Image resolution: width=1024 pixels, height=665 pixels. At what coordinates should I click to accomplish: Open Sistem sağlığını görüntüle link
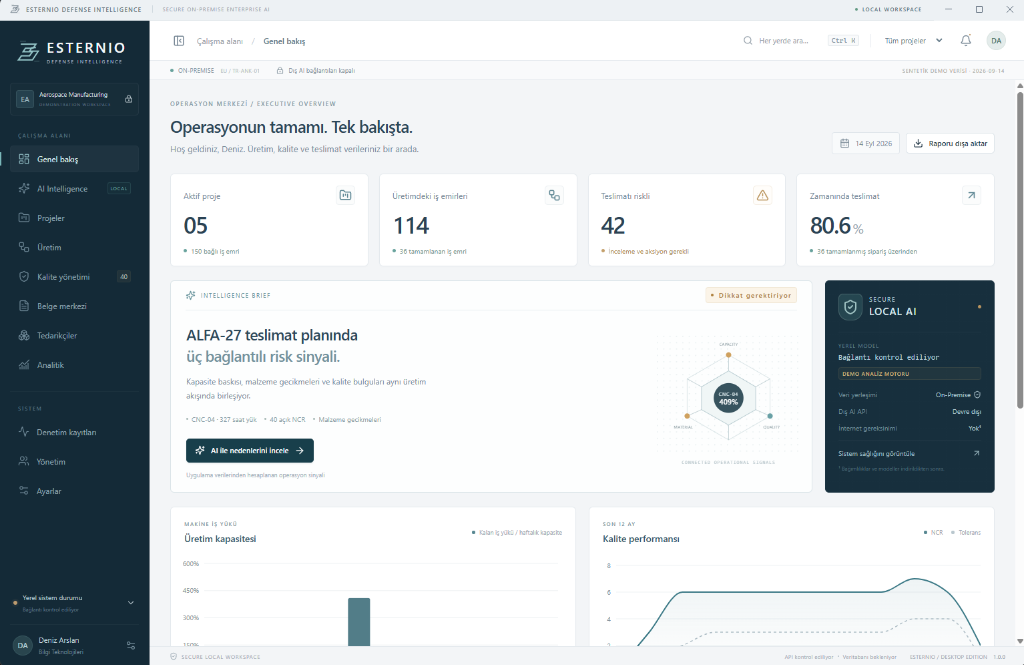coord(909,453)
